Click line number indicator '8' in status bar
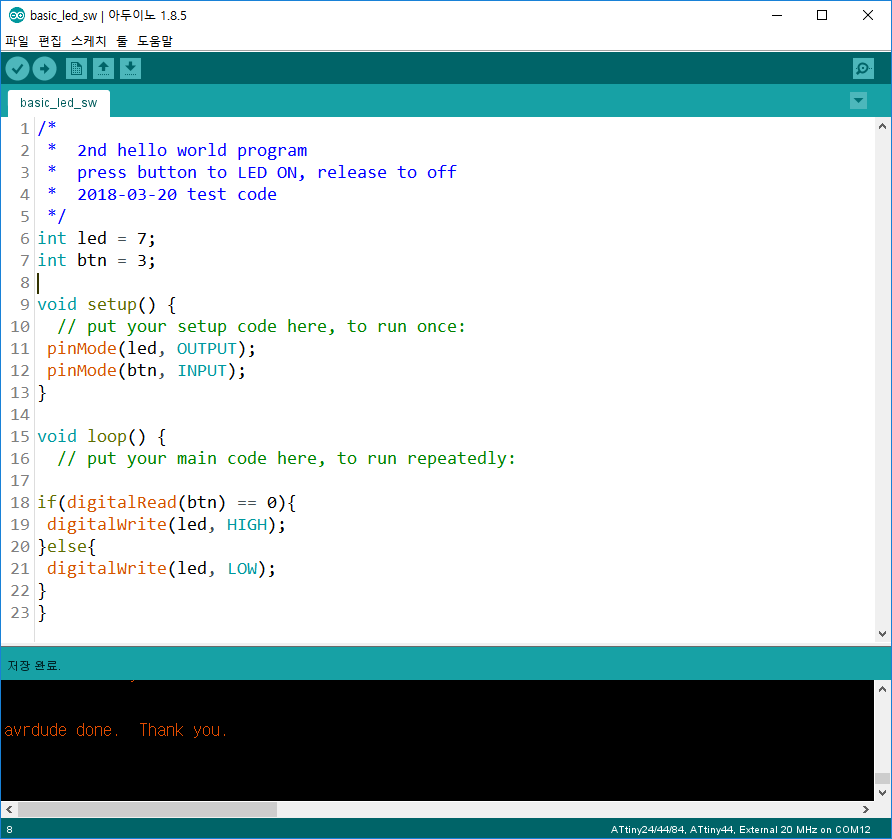The image size is (892, 839). click(x=9, y=829)
